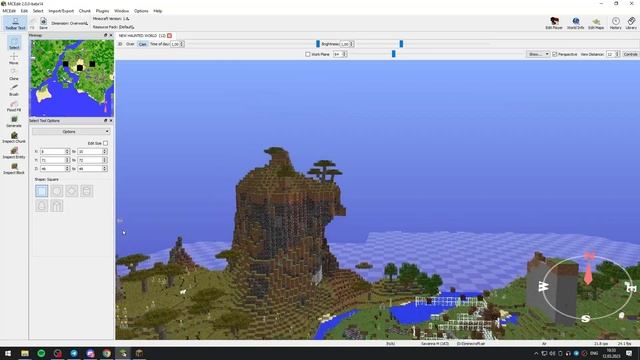Open the Chunk menu

84,11
